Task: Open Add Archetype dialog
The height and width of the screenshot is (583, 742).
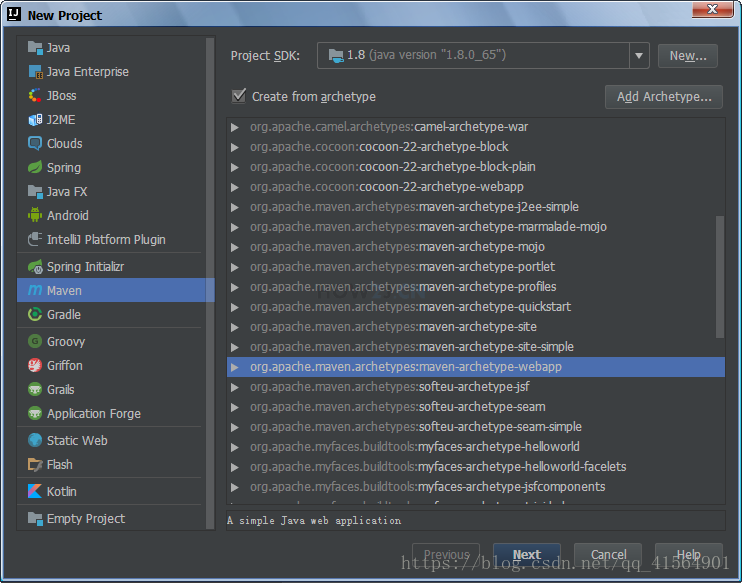Action: pyautogui.click(x=663, y=97)
